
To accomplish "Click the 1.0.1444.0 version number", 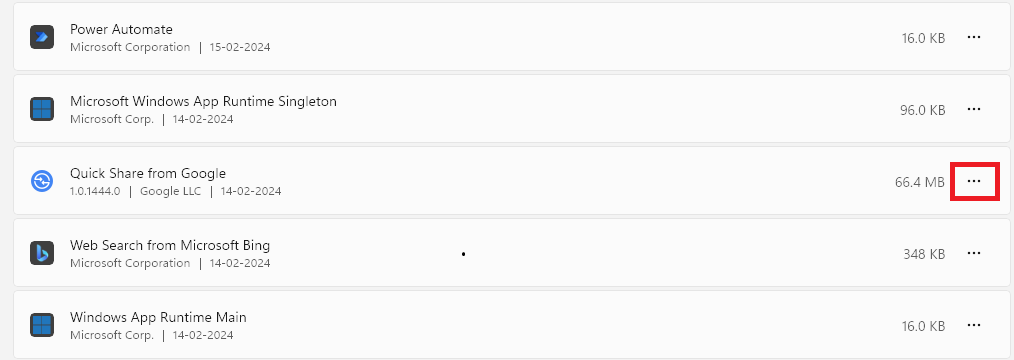I will (95, 191).
